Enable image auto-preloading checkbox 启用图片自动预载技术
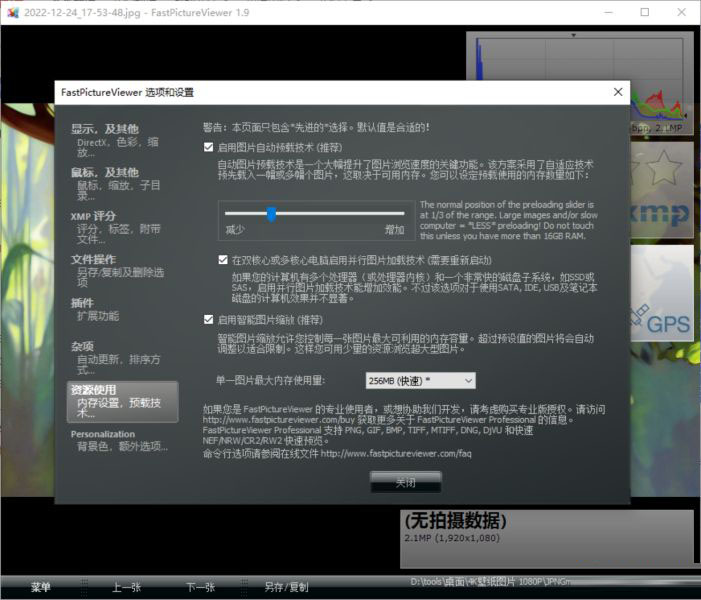Viewport: 701px width, 600px height. pos(208,147)
